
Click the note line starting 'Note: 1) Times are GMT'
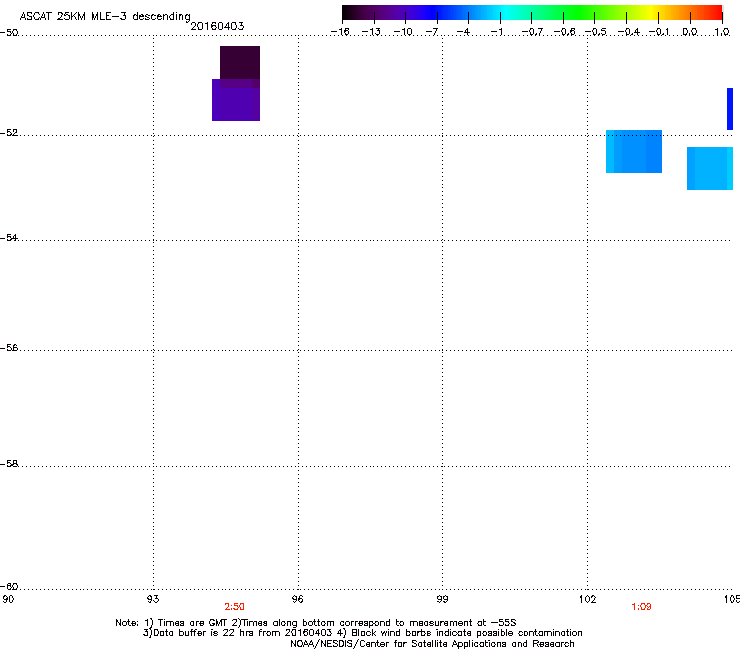click(x=316, y=623)
